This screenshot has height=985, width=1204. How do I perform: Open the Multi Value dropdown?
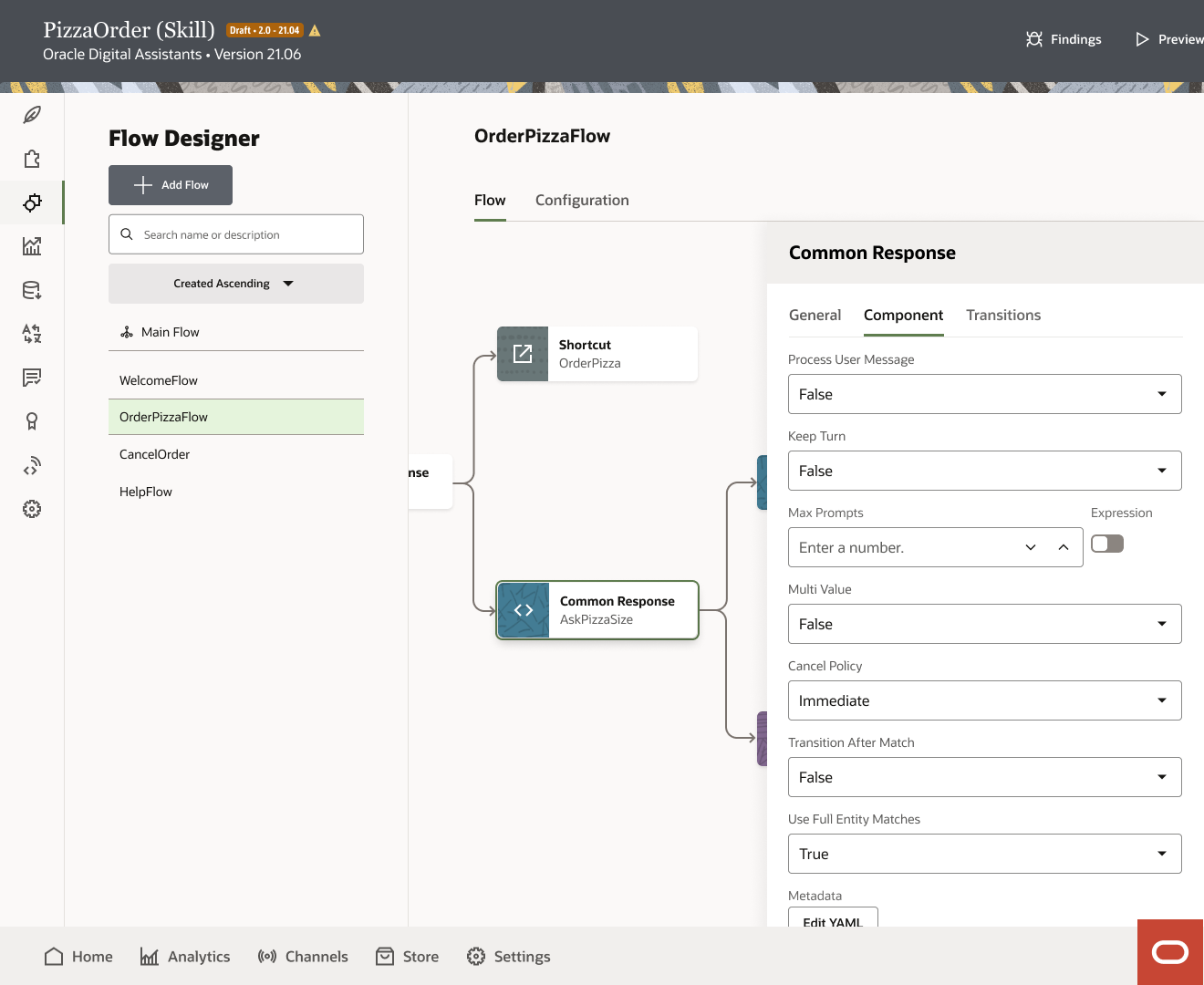[985, 624]
